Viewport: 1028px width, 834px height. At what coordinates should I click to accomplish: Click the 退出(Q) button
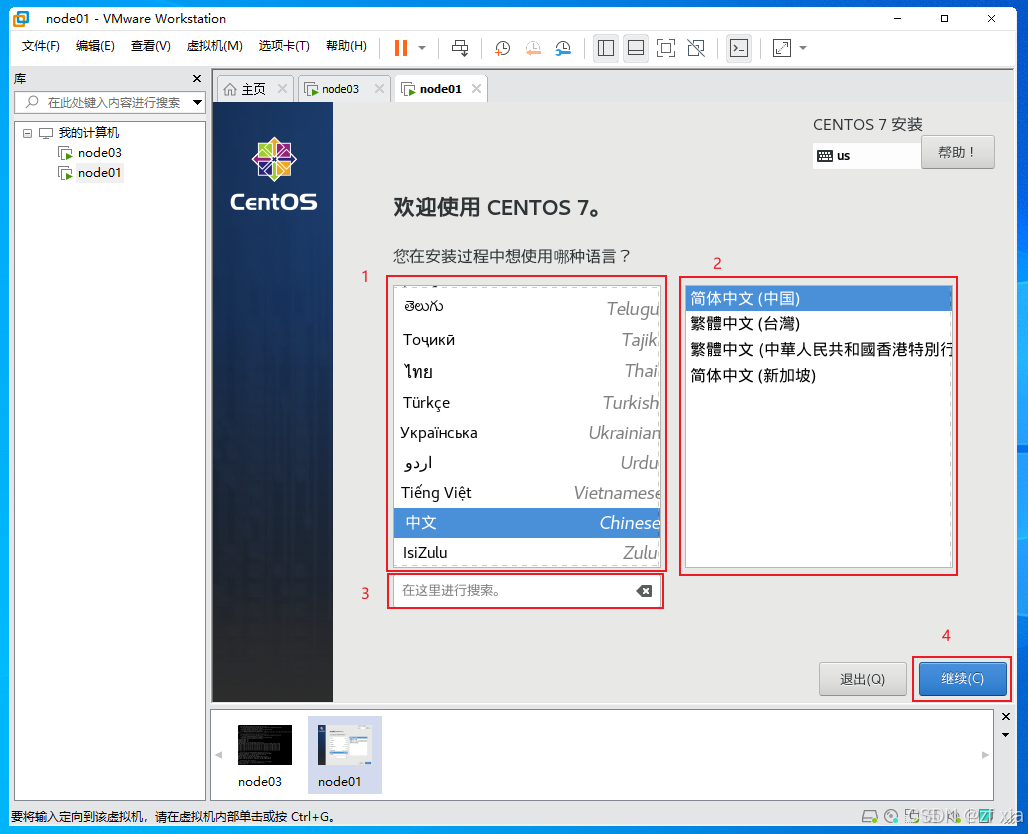[x=862, y=679]
